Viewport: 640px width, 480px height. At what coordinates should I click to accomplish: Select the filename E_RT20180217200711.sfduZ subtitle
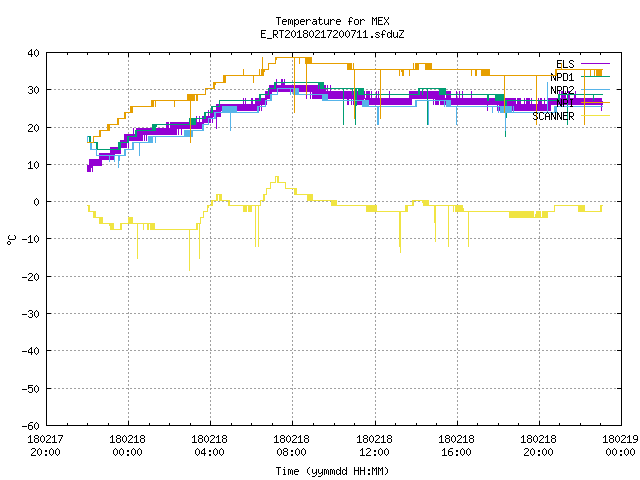point(332,34)
